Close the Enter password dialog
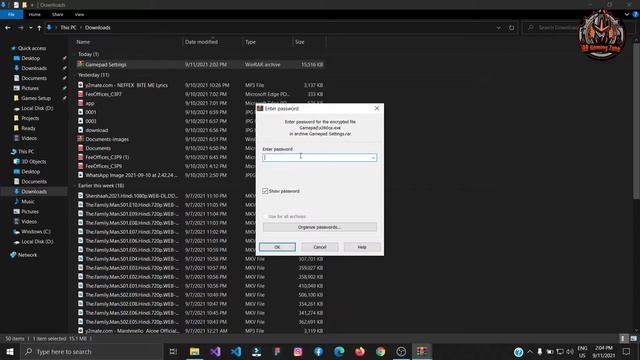The image size is (640, 360). point(377,108)
